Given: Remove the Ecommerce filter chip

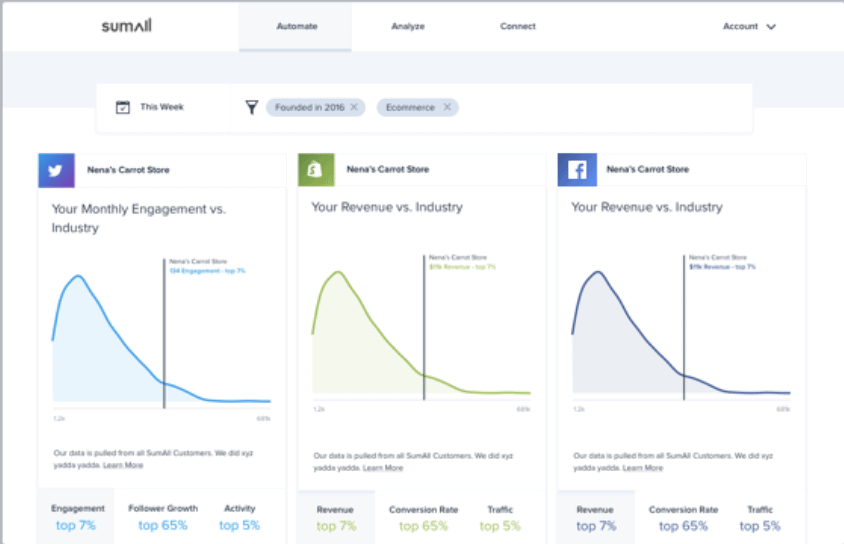Looking at the screenshot, I should click(x=447, y=107).
